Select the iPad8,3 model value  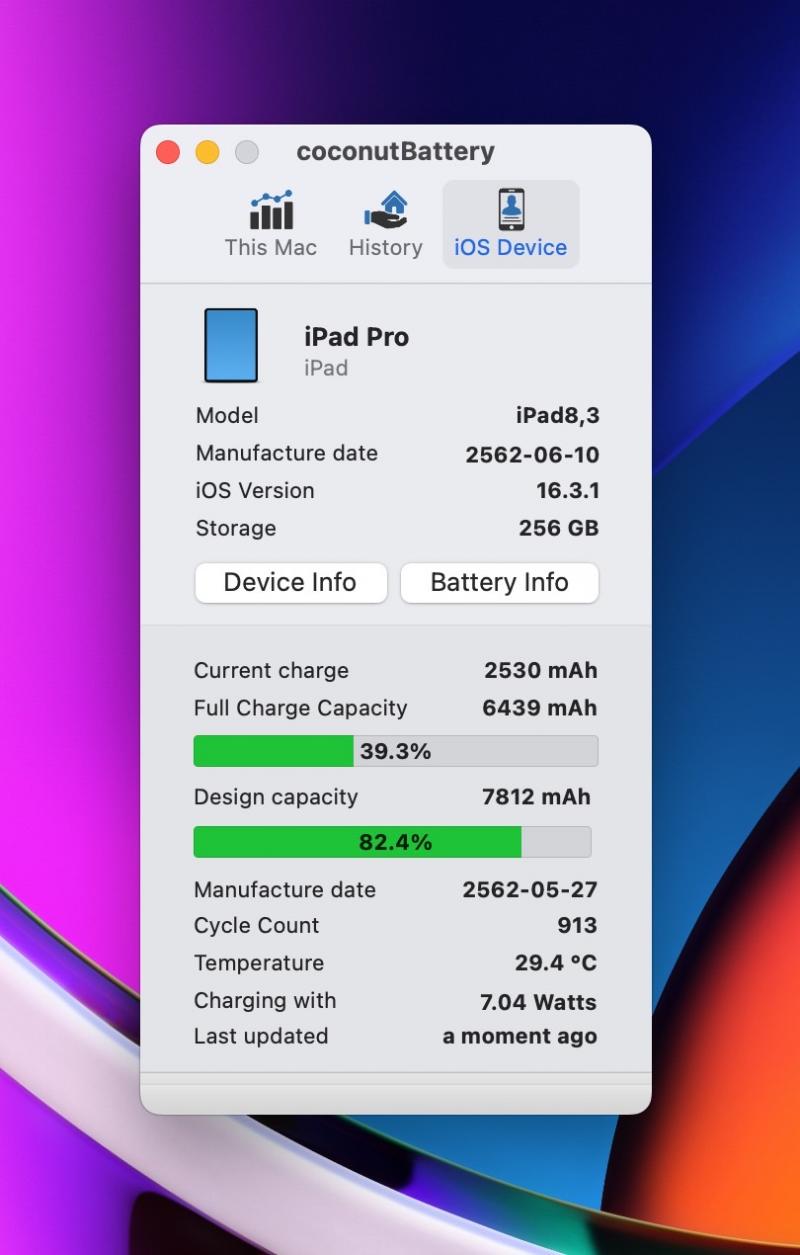pyautogui.click(x=558, y=416)
